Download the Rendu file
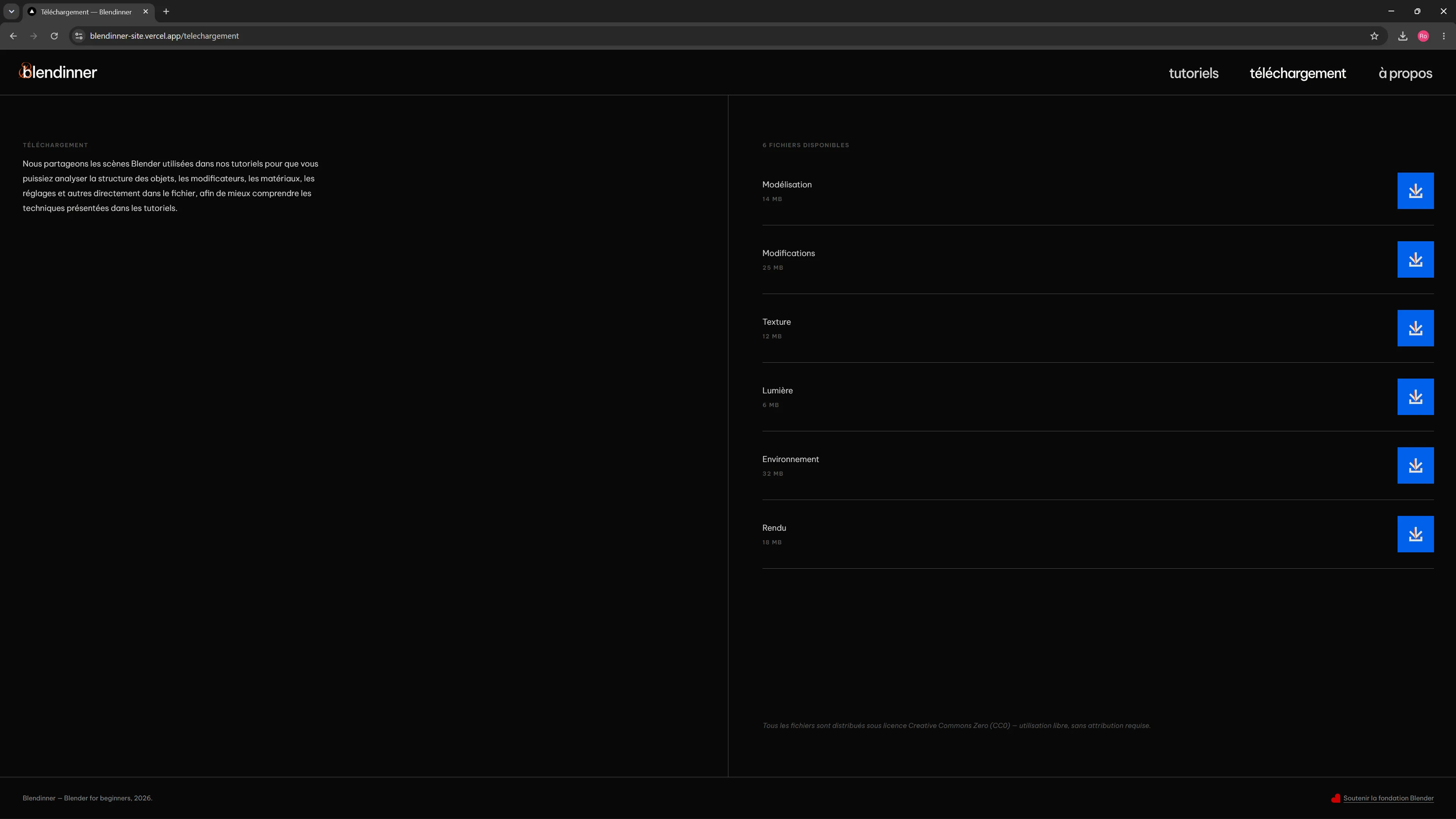 [x=1415, y=534]
